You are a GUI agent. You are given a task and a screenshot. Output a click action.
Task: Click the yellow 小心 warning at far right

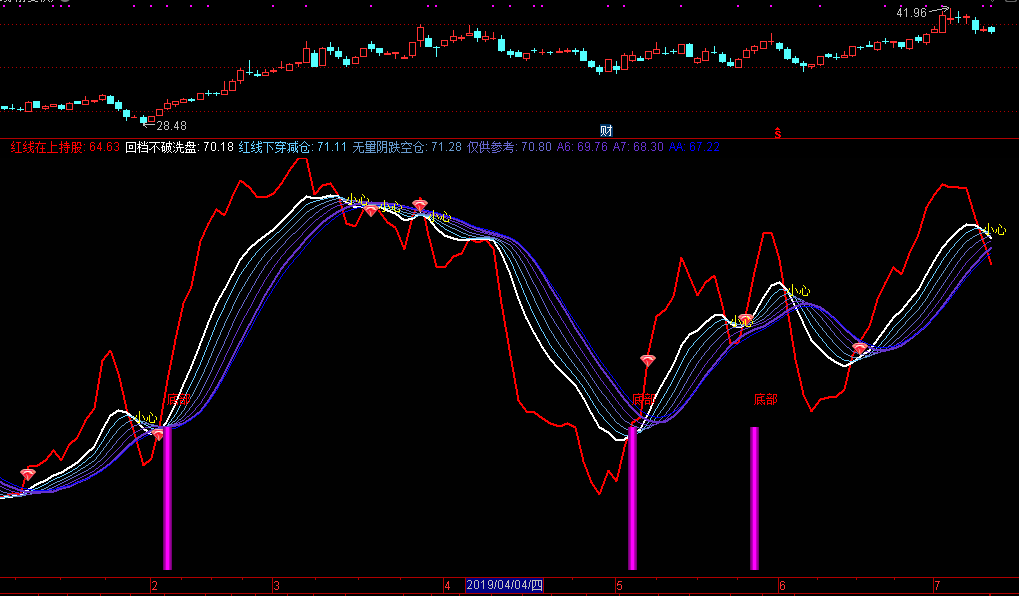(994, 230)
